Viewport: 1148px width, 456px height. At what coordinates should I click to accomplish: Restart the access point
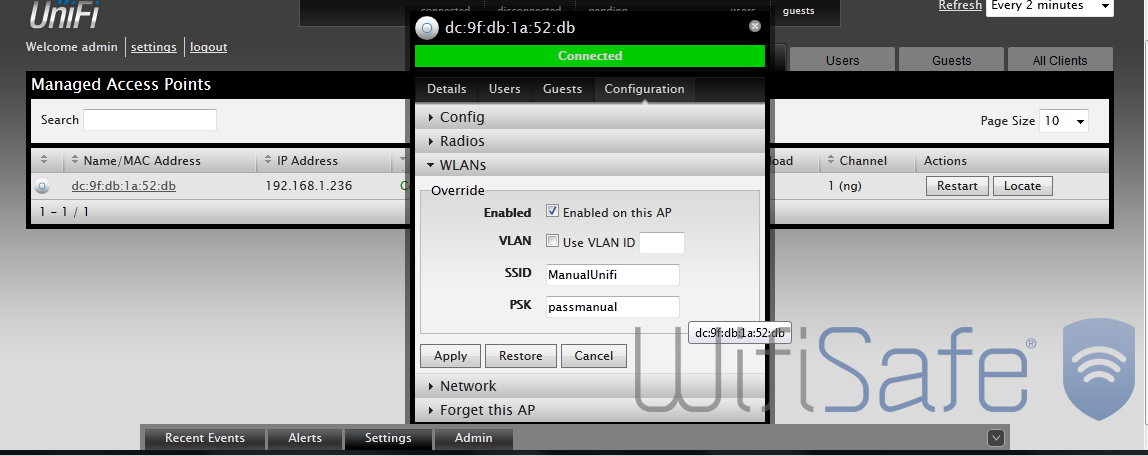[957, 186]
